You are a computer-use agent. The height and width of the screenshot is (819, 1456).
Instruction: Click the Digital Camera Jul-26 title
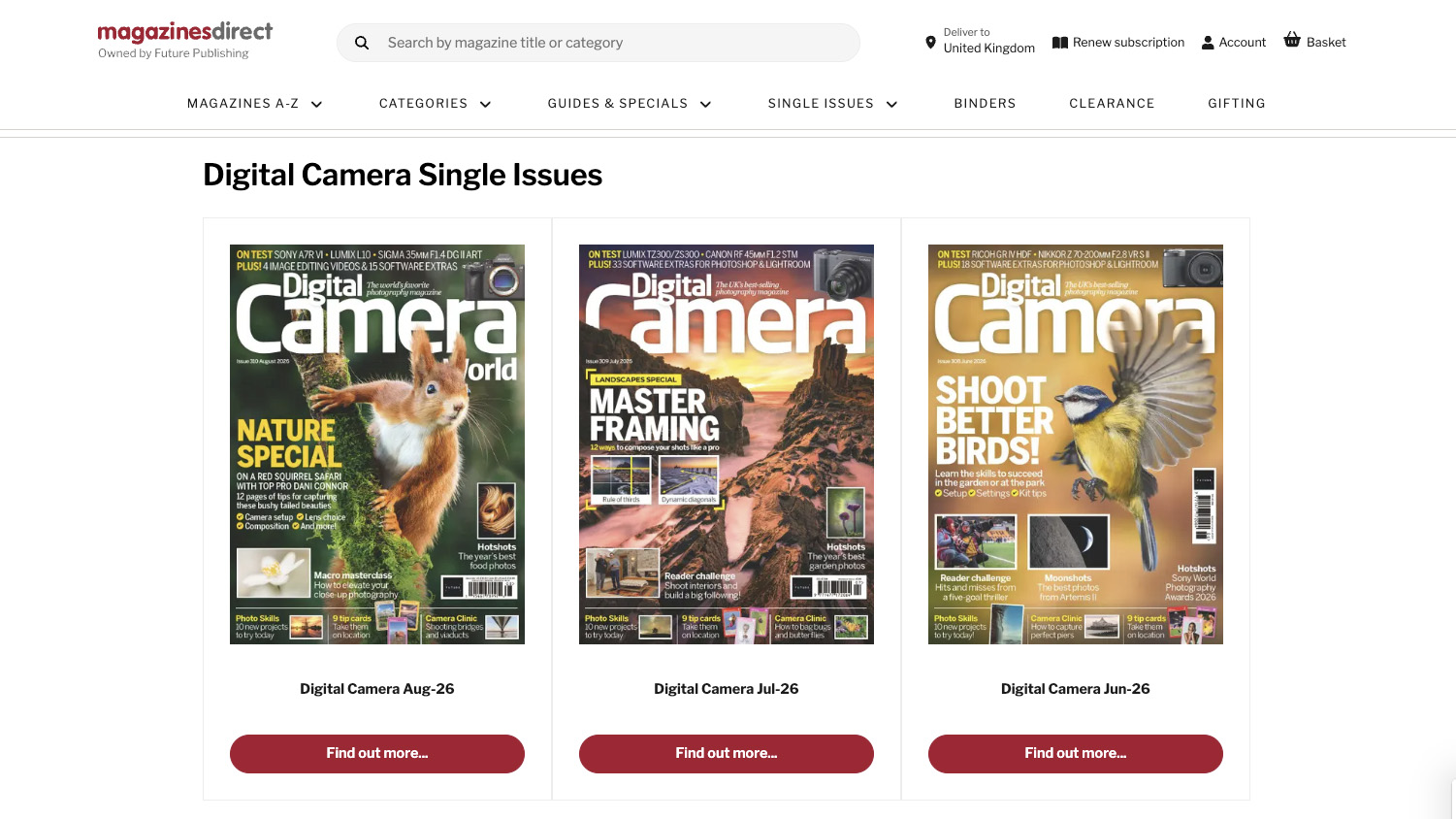(727, 689)
